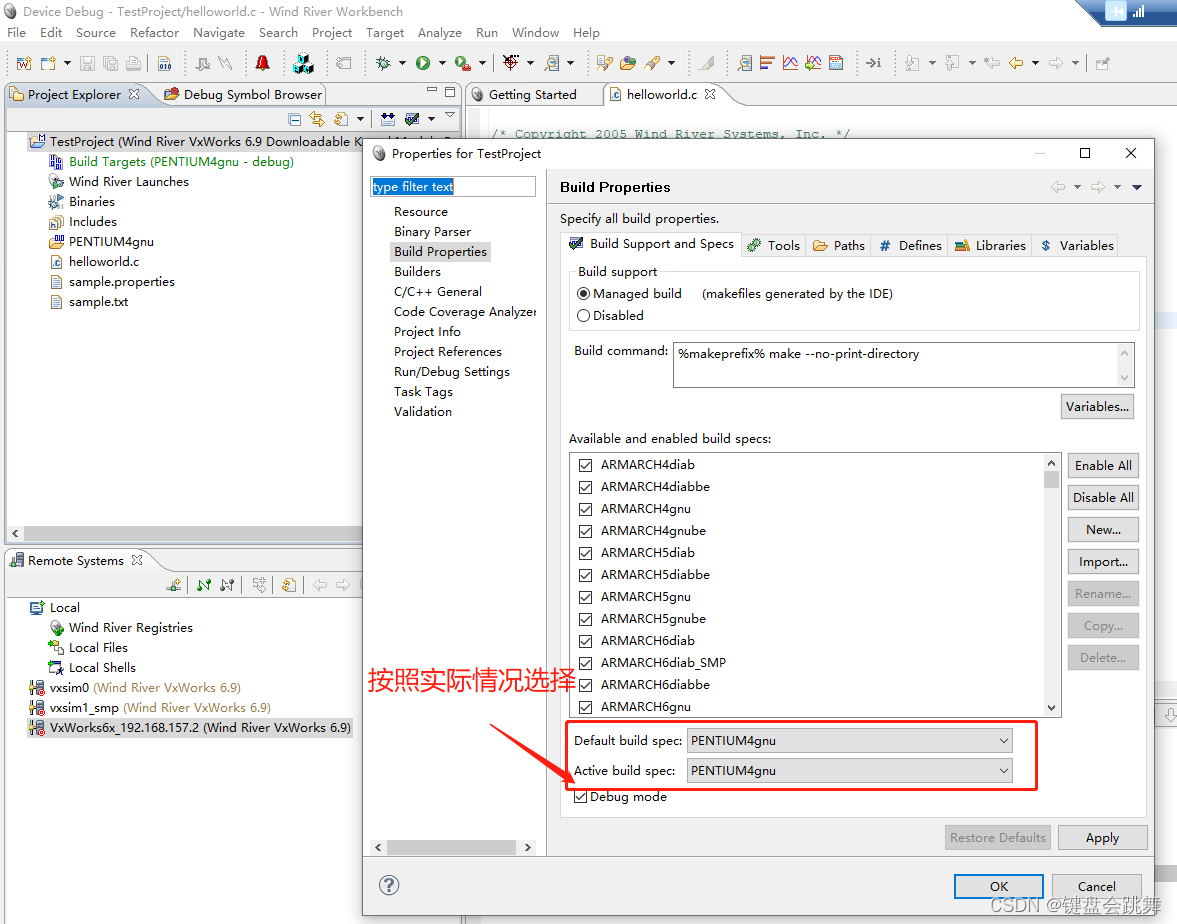This screenshot has height=924, width=1177.
Task: Click the Print toolbar icon
Action: (133, 62)
